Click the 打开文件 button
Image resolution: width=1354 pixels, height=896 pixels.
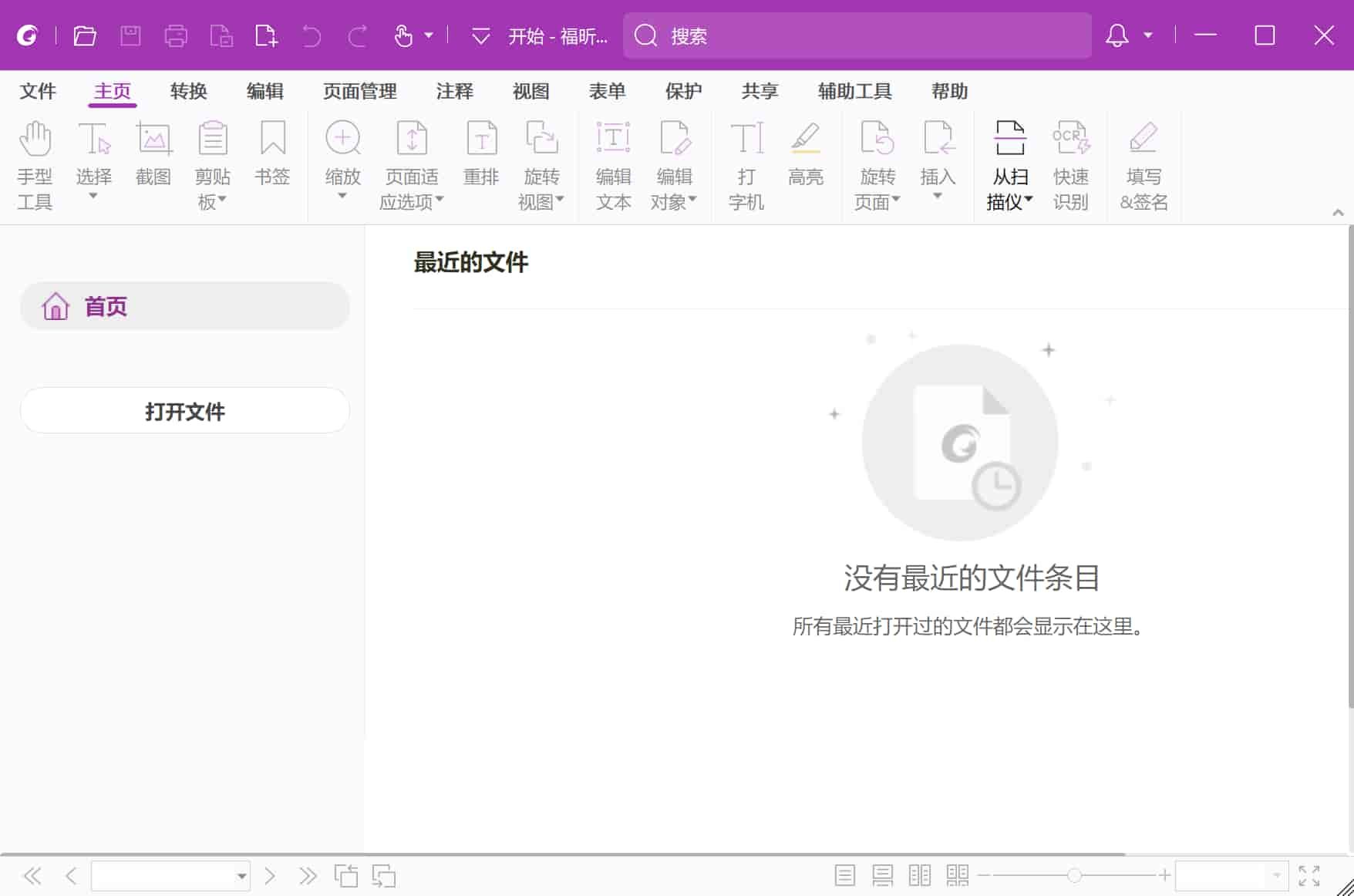184,410
